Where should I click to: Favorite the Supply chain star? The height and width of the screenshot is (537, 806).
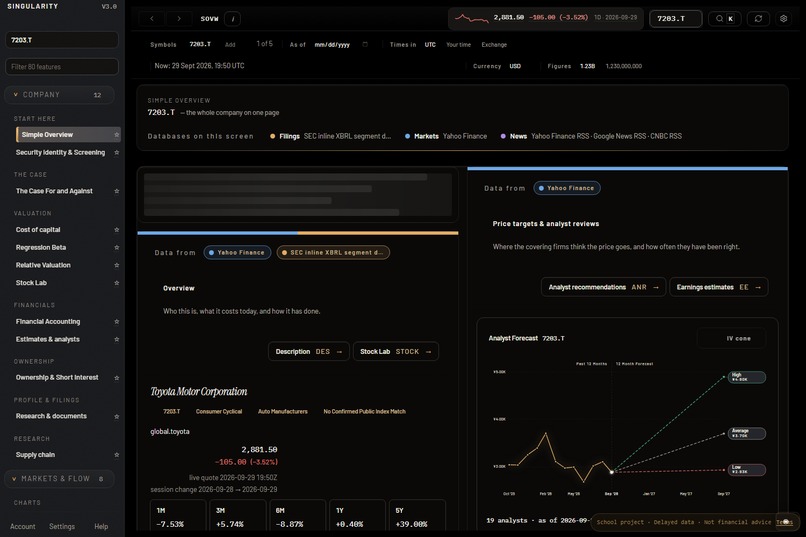click(x=117, y=455)
